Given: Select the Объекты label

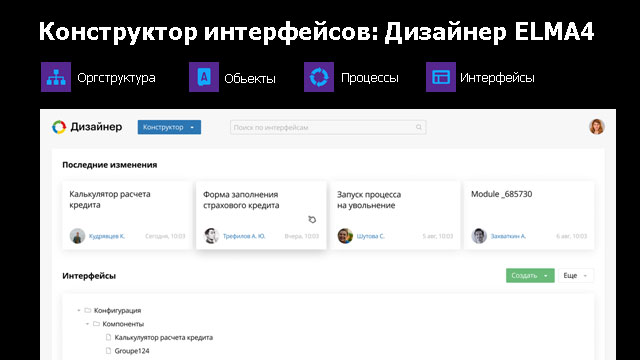Looking at the screenshot, I should point(250,78).
